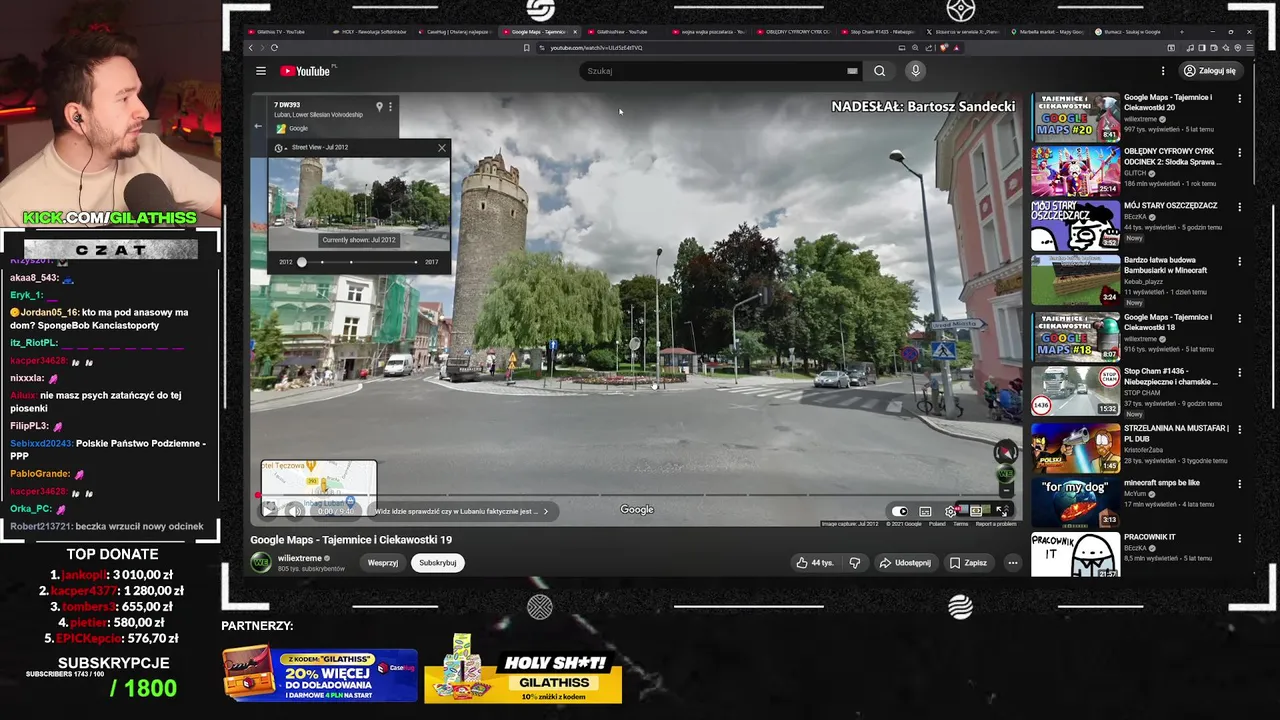
Task: Open the player settings gear
Action: coord(951,511)
